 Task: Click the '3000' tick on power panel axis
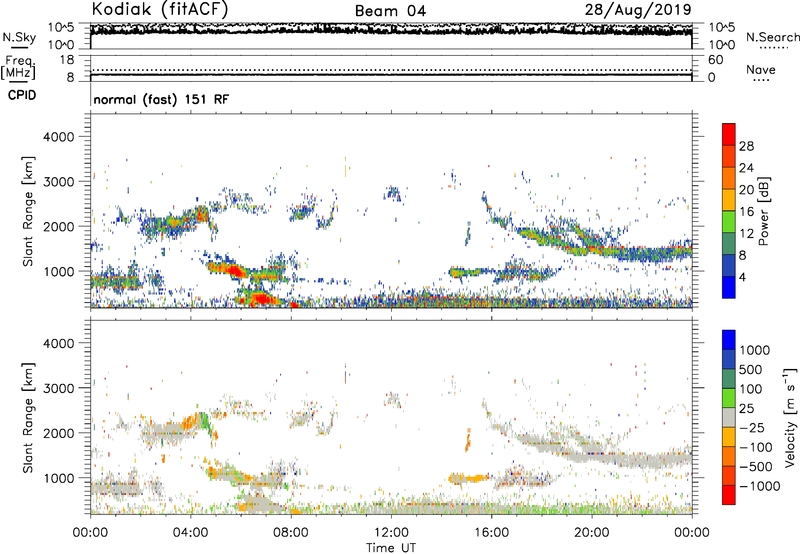pos(58,182)
